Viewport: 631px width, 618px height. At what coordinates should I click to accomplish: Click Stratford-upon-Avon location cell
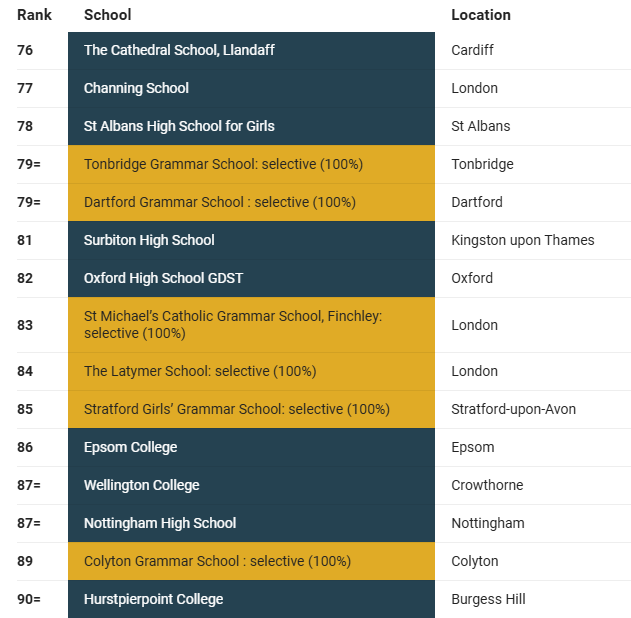click(x=513, y=409)
